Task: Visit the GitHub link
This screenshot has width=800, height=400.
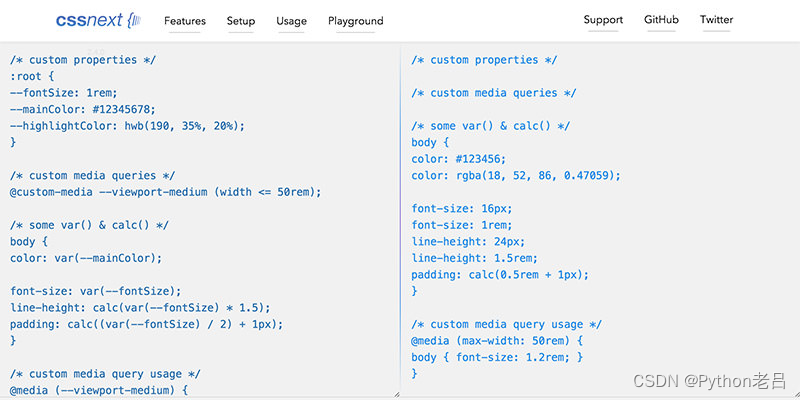Action: 661,20
